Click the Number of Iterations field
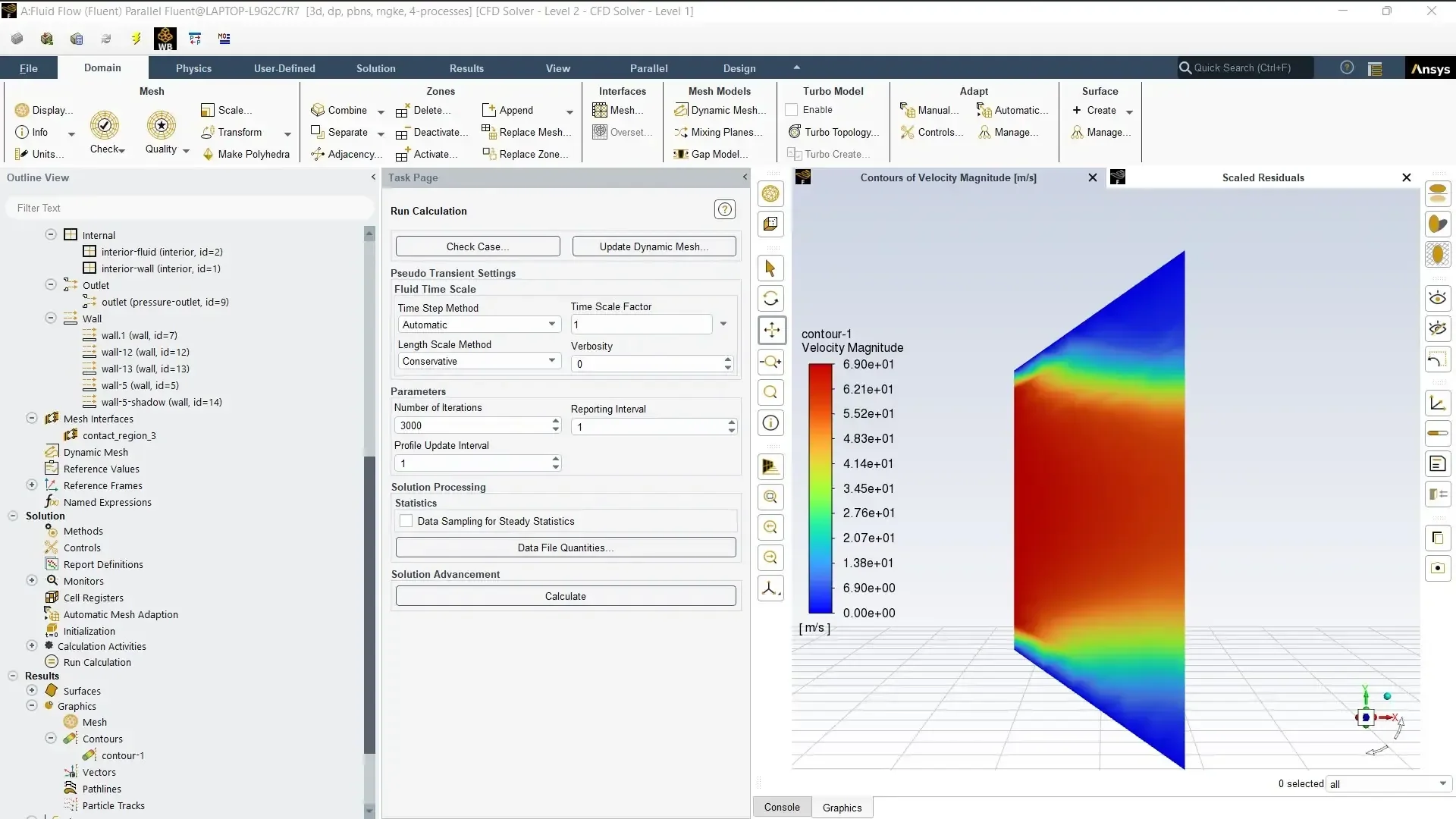 472,425
